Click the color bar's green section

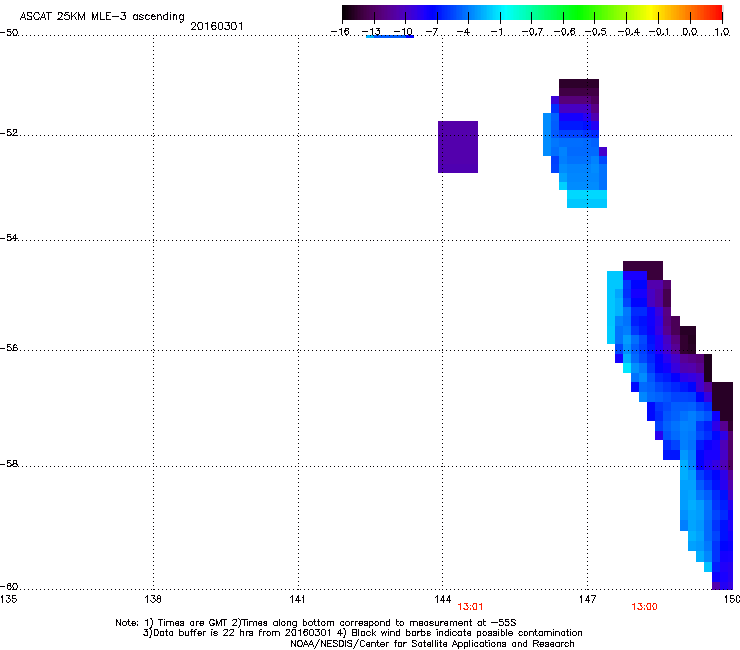(x=580, y=12)
